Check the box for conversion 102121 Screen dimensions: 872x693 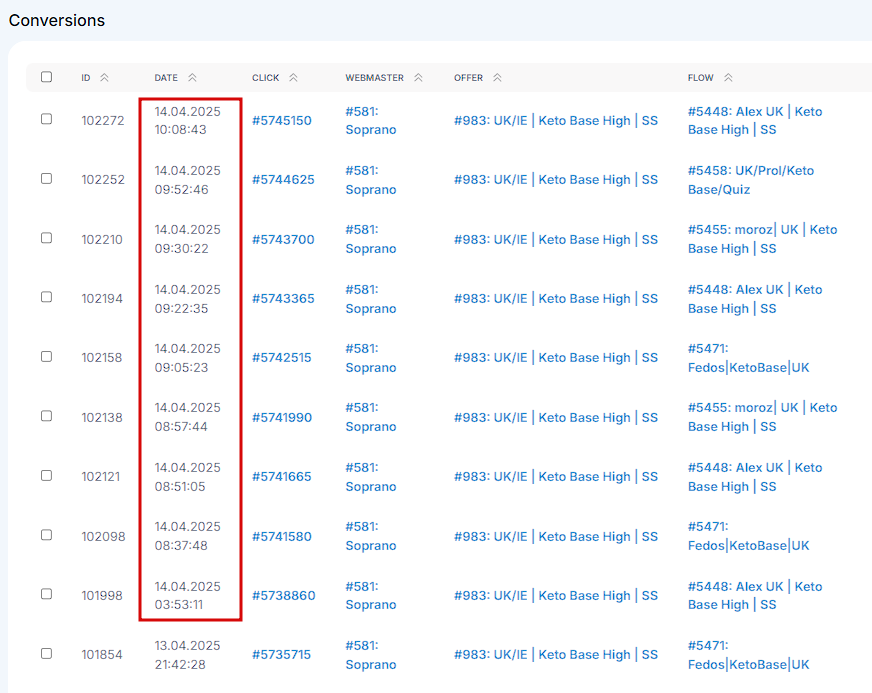coord(47,476)
